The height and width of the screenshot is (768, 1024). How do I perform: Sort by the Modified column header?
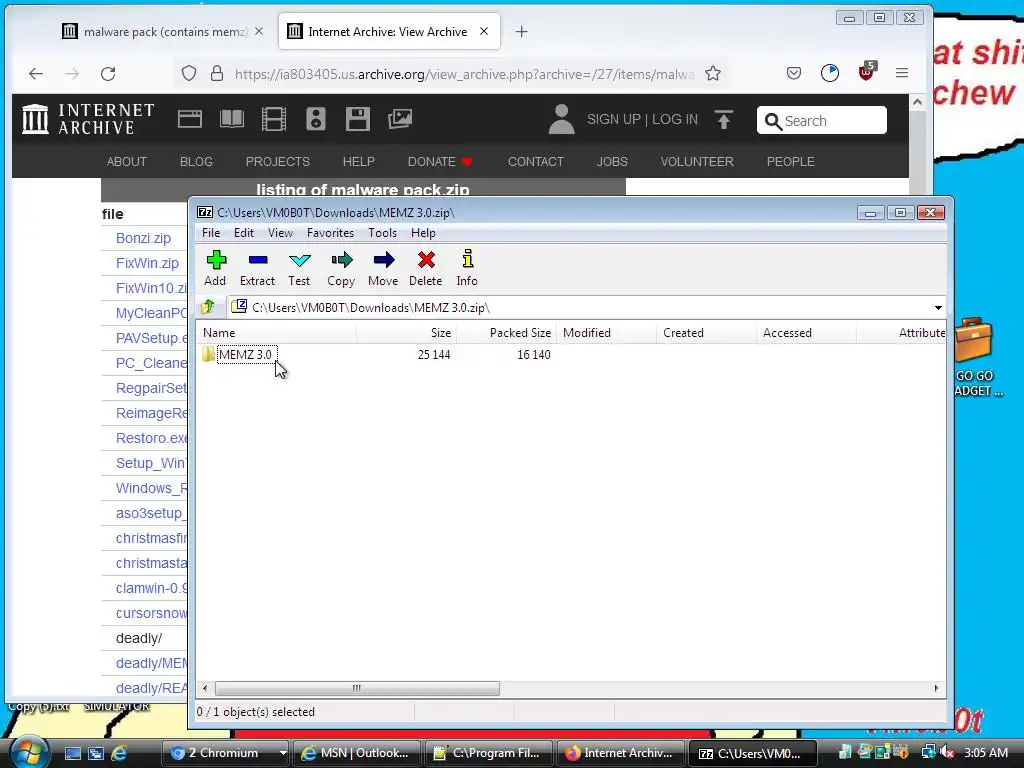(606, 333)
